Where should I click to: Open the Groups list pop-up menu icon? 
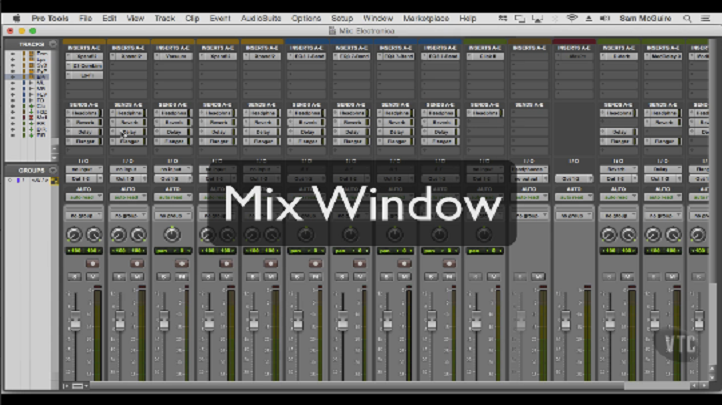pos(53,170)
